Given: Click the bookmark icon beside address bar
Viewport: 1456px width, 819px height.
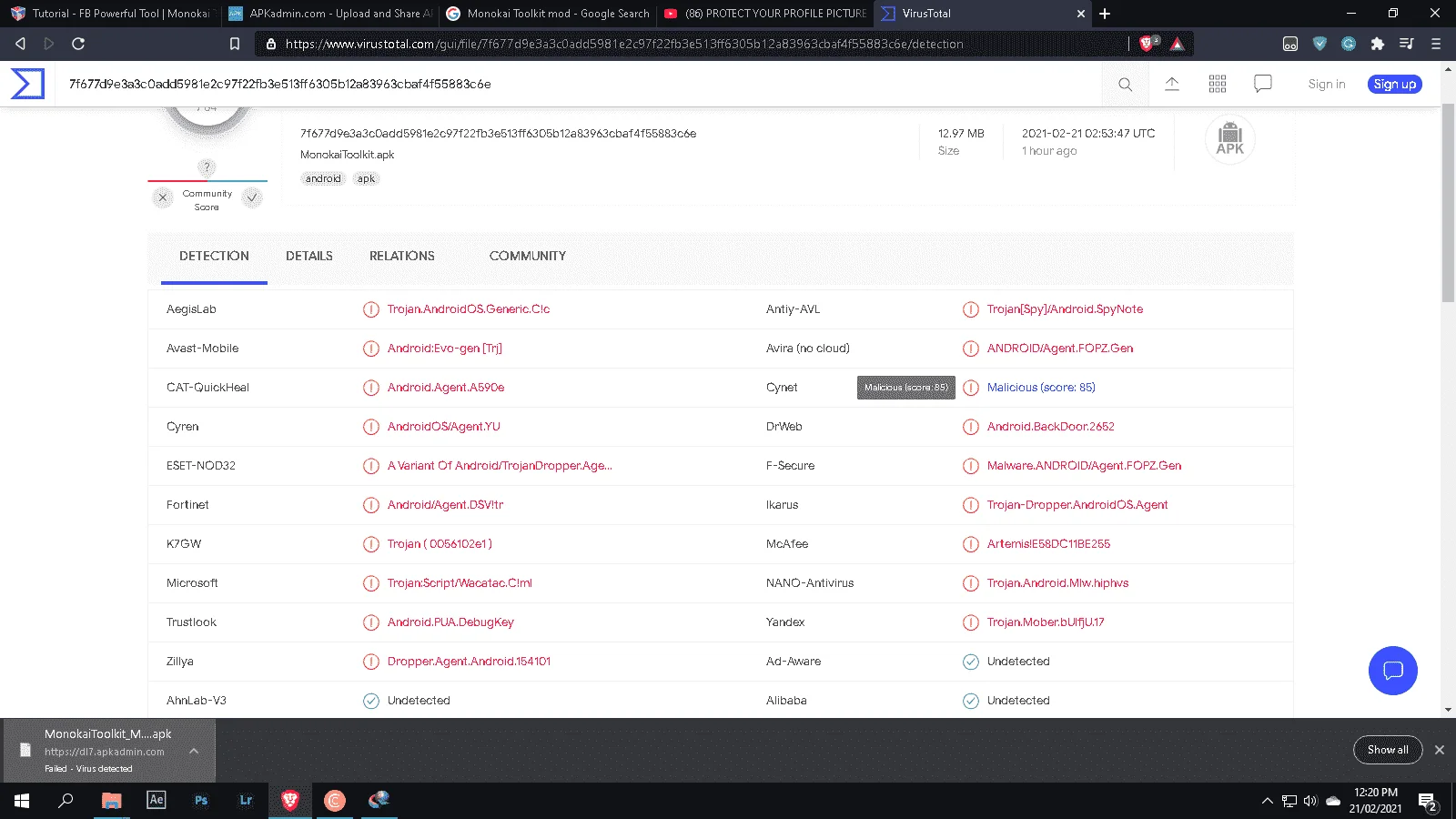Looking at the screenshot, I should click(235, 44).
